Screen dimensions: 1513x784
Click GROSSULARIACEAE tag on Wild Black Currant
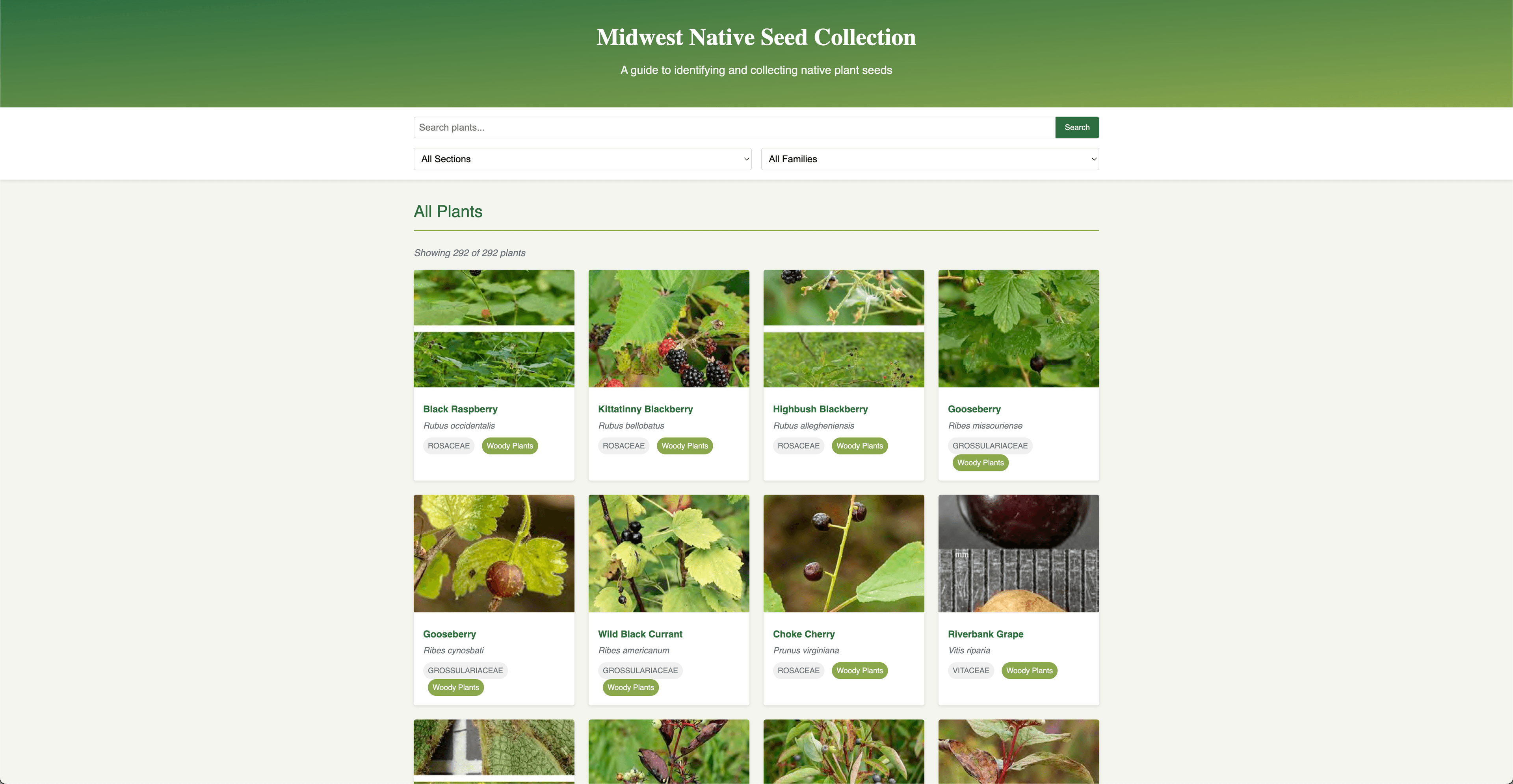[639, 670]
